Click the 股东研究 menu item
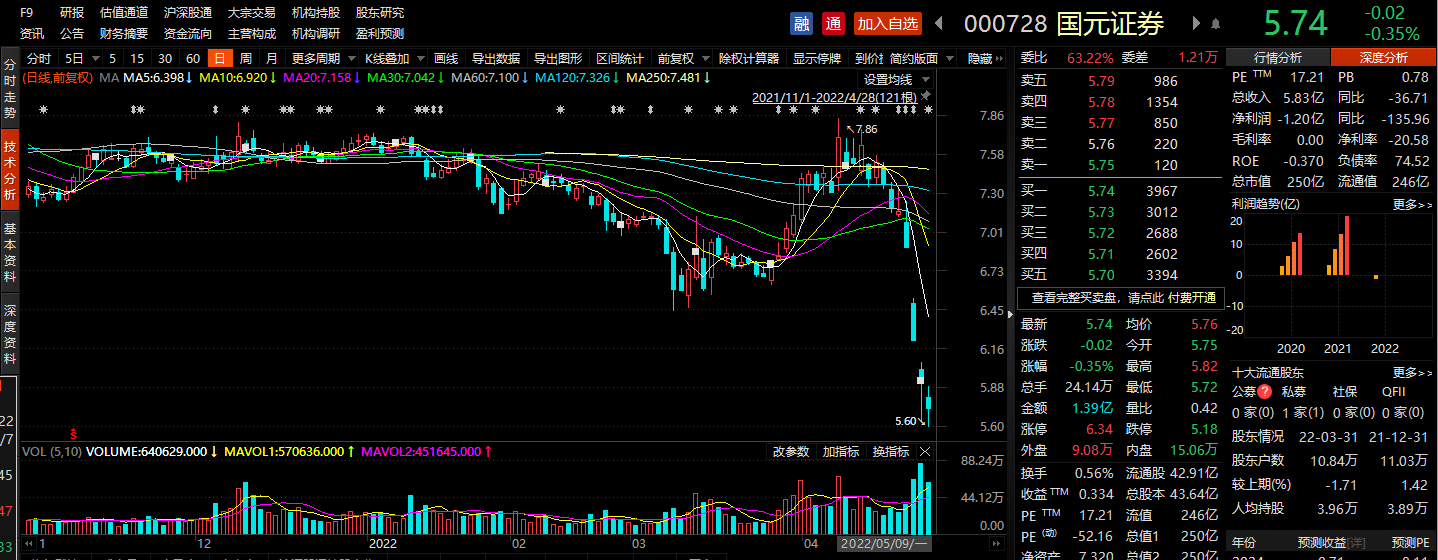Screen dimensions: 1438x560 (x=380, y=13)
